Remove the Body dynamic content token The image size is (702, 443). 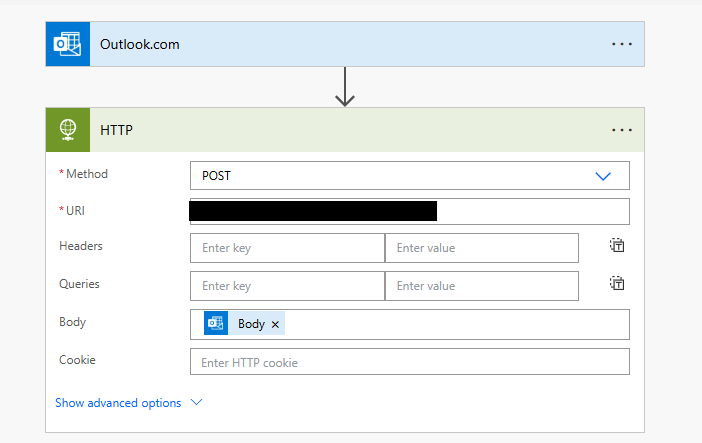coord(275,324)
